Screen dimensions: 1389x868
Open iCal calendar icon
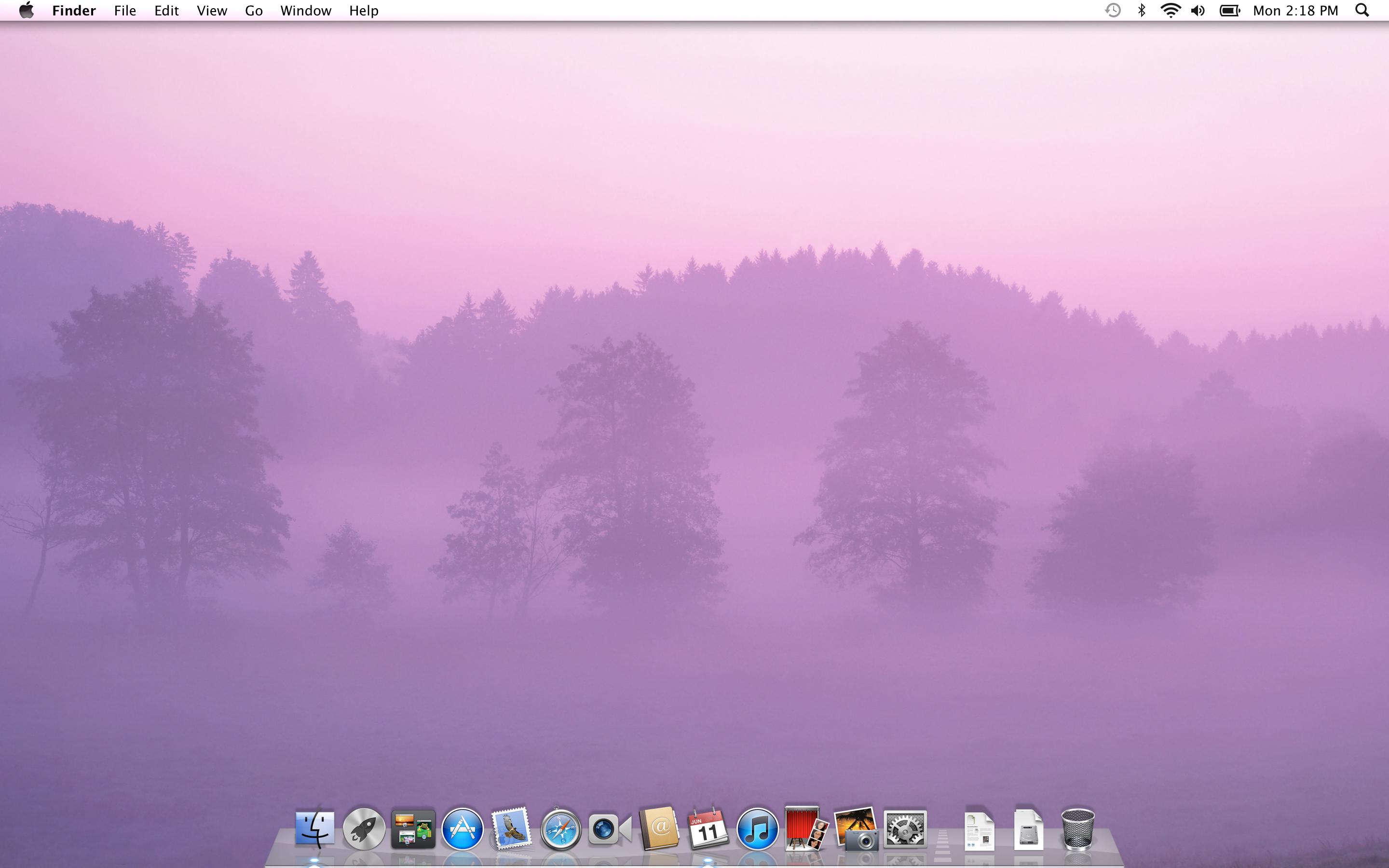[708, 829]
